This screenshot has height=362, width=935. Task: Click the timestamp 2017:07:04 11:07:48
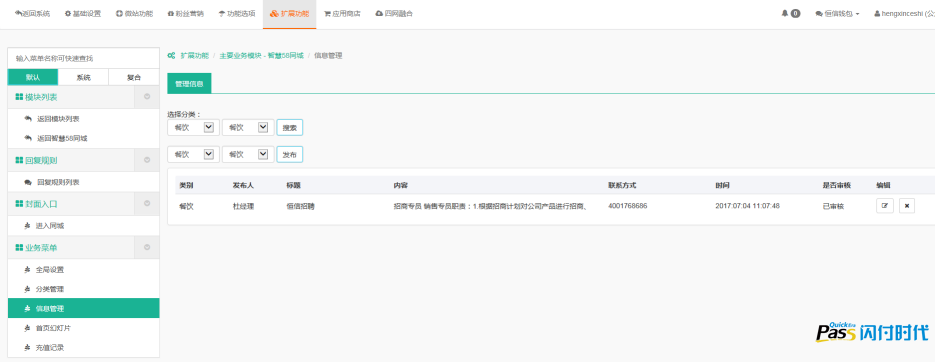[748, 206]
